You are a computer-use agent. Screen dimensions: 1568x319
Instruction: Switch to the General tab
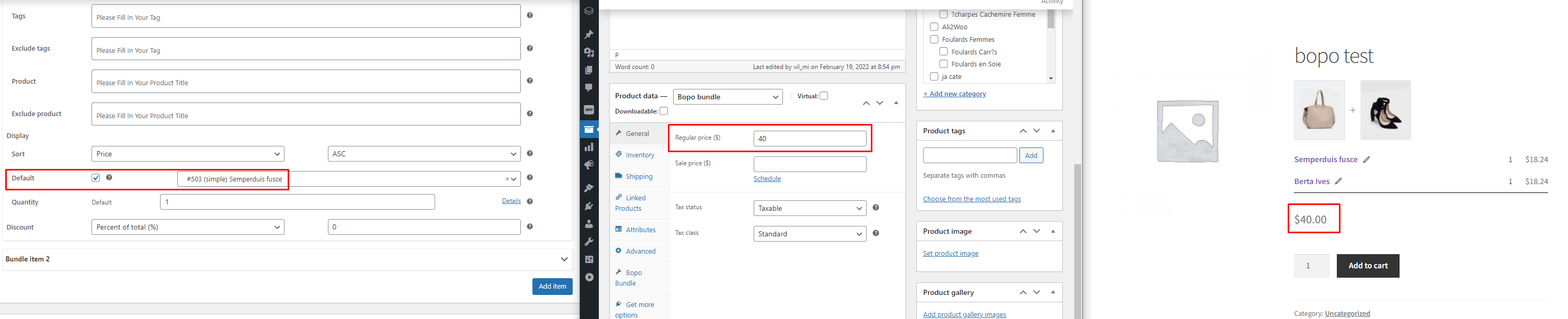(639, 133)
